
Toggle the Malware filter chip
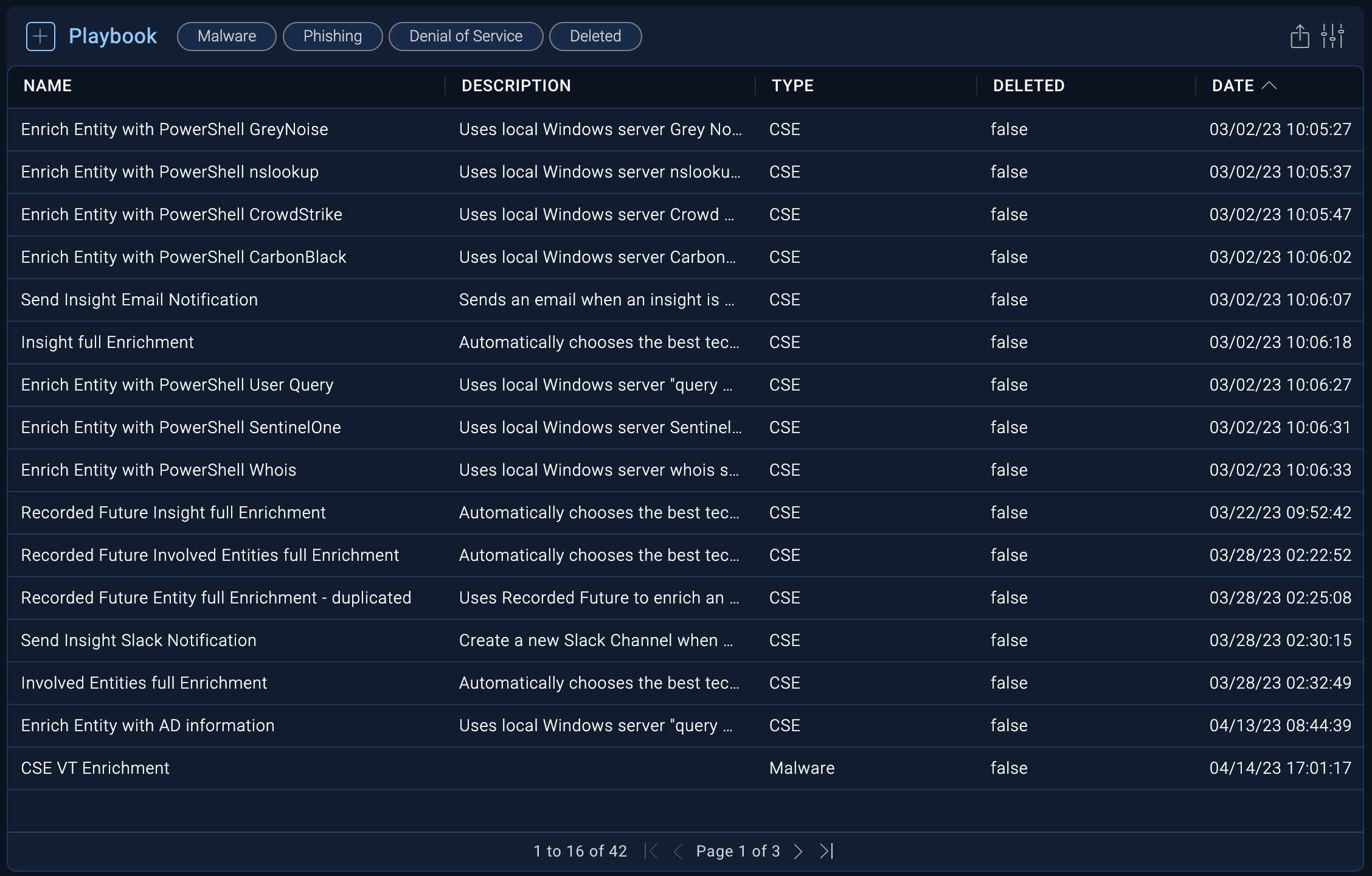(227, 36)
